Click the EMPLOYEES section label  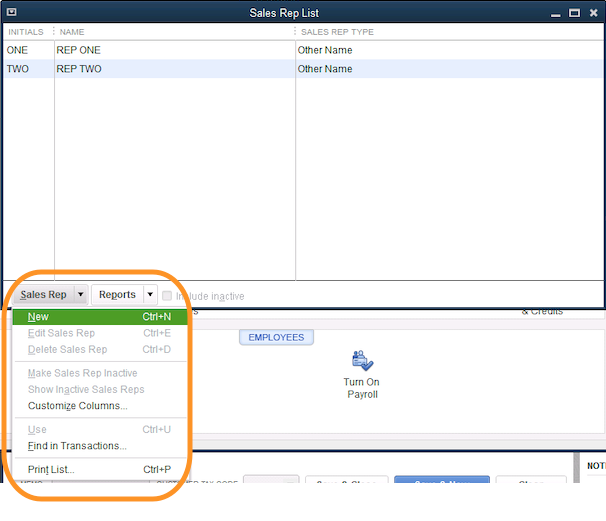coord(275,338)
